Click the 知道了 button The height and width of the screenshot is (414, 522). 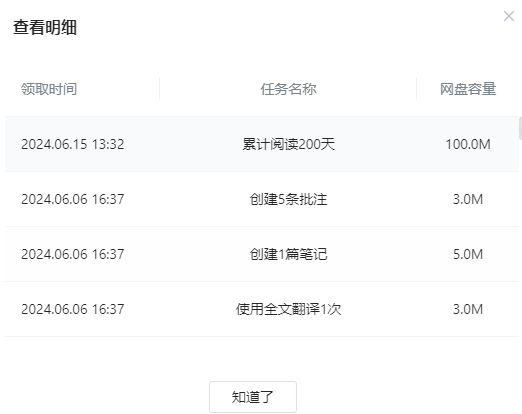click(253, 397)
